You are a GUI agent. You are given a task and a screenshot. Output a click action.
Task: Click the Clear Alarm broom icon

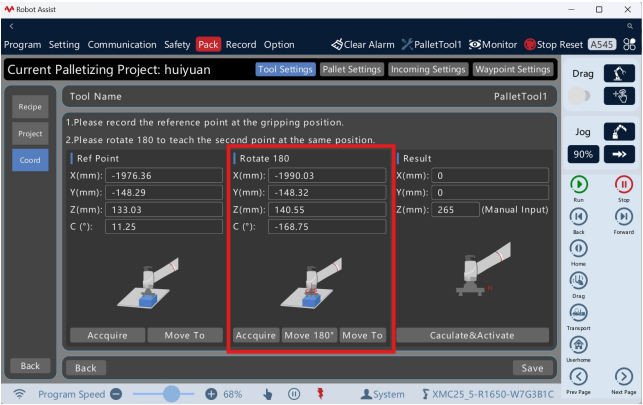[x=337, y=44]
